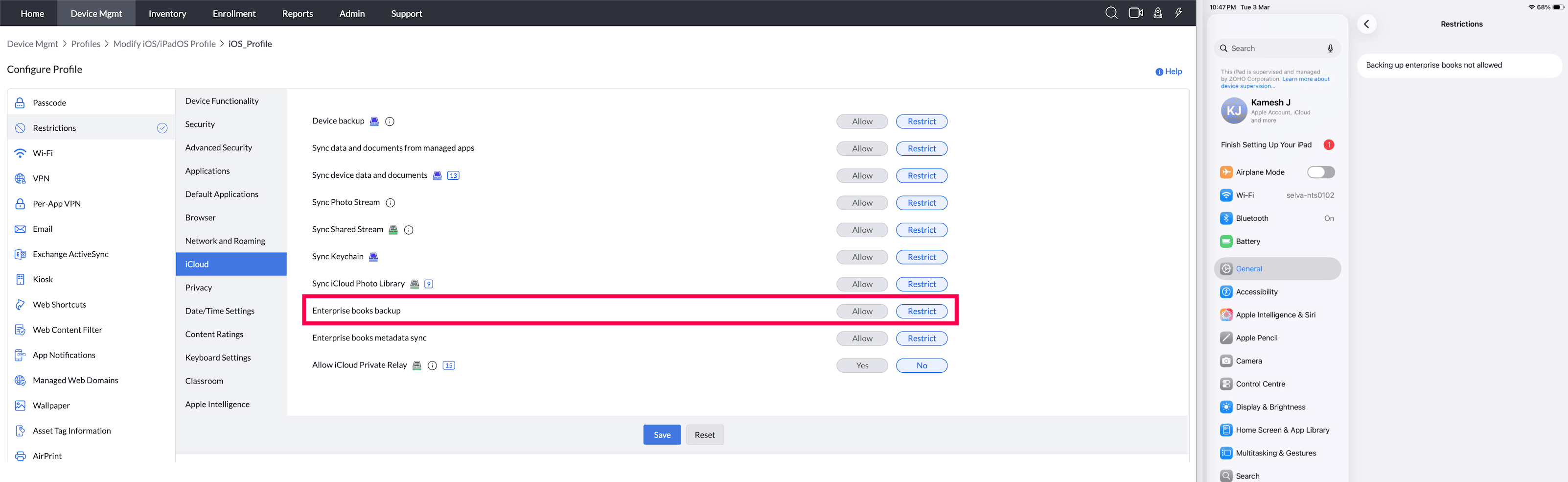
Task: Tap the back arrow in iPad Restrictions
Action: click(x=1366, y=24)
